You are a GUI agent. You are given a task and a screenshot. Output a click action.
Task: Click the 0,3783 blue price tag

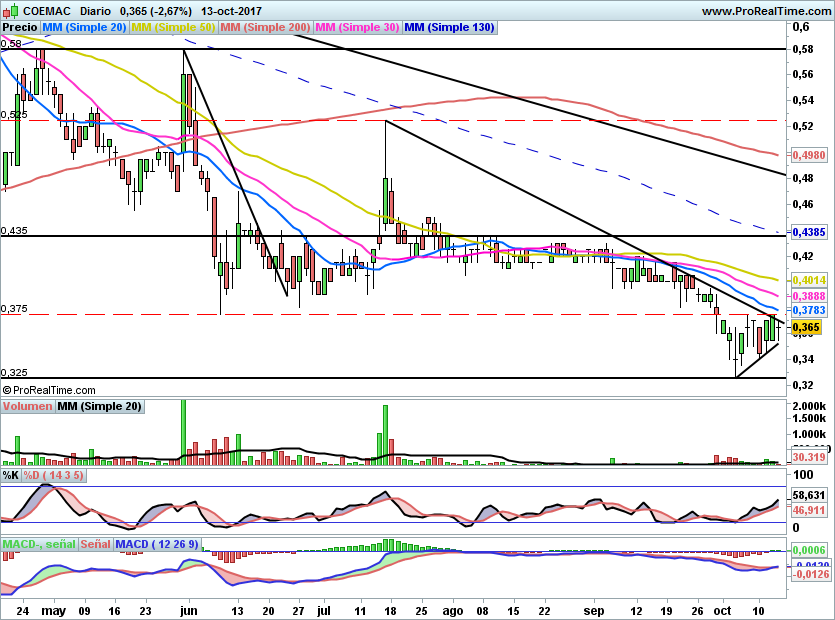pos(809,311)
